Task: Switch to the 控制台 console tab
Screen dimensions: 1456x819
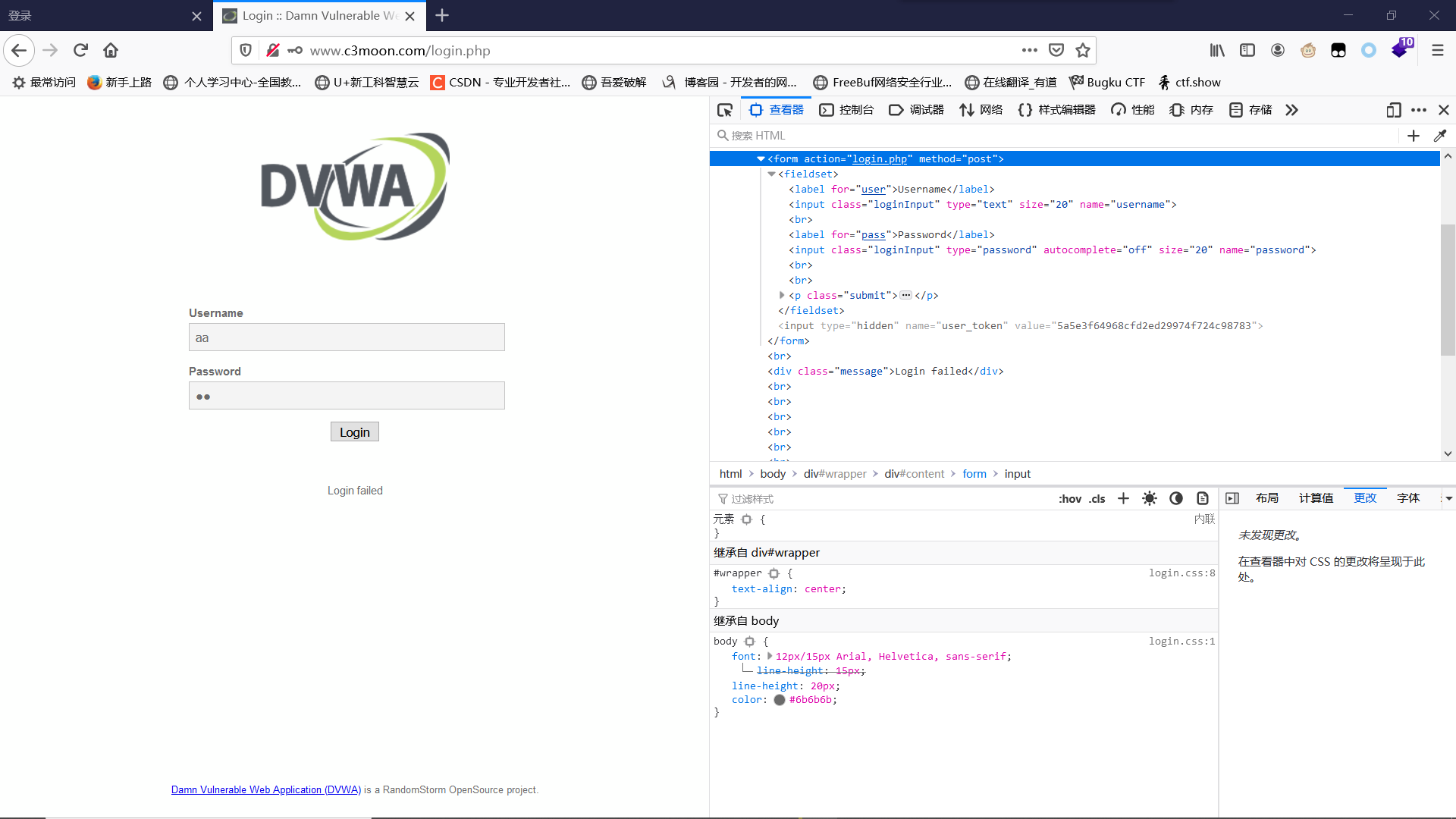Action: (846, 110)
